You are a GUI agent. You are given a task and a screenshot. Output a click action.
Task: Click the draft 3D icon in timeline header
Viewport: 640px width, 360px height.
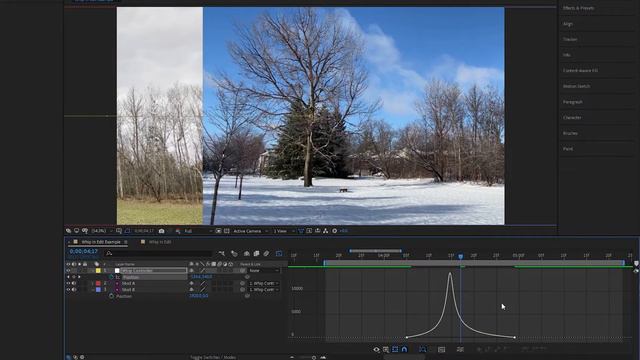click(234, 253)
